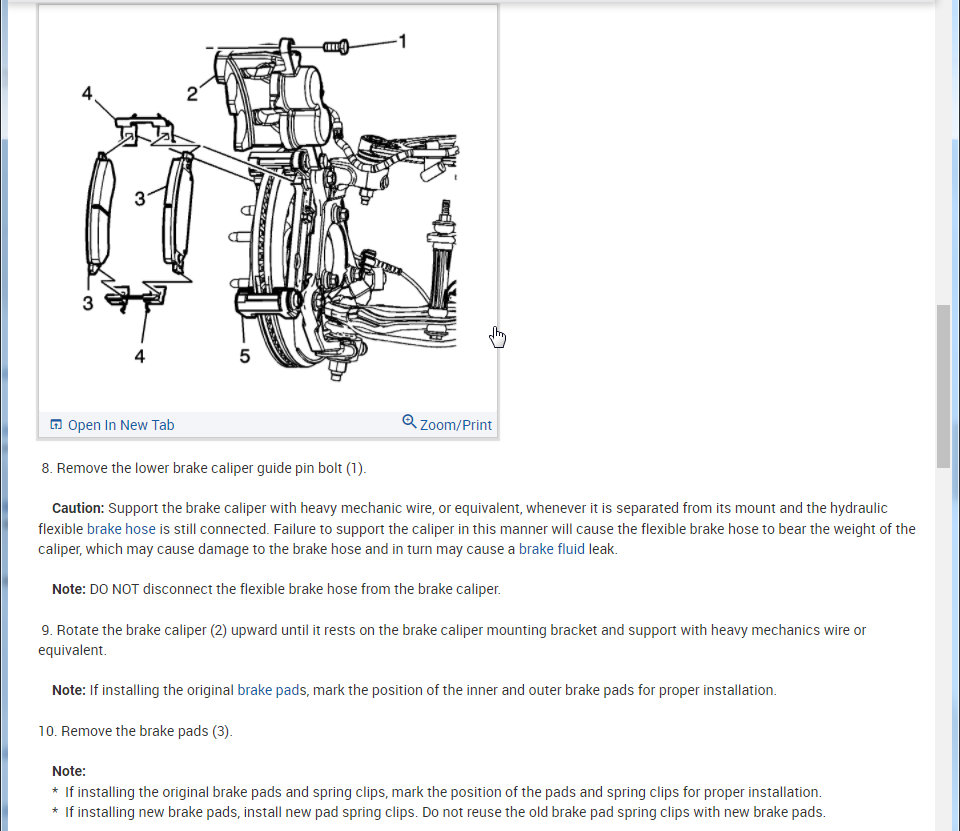Click the bold 'Caution:' label
The image size is (960, 831).
pos(78,508)
